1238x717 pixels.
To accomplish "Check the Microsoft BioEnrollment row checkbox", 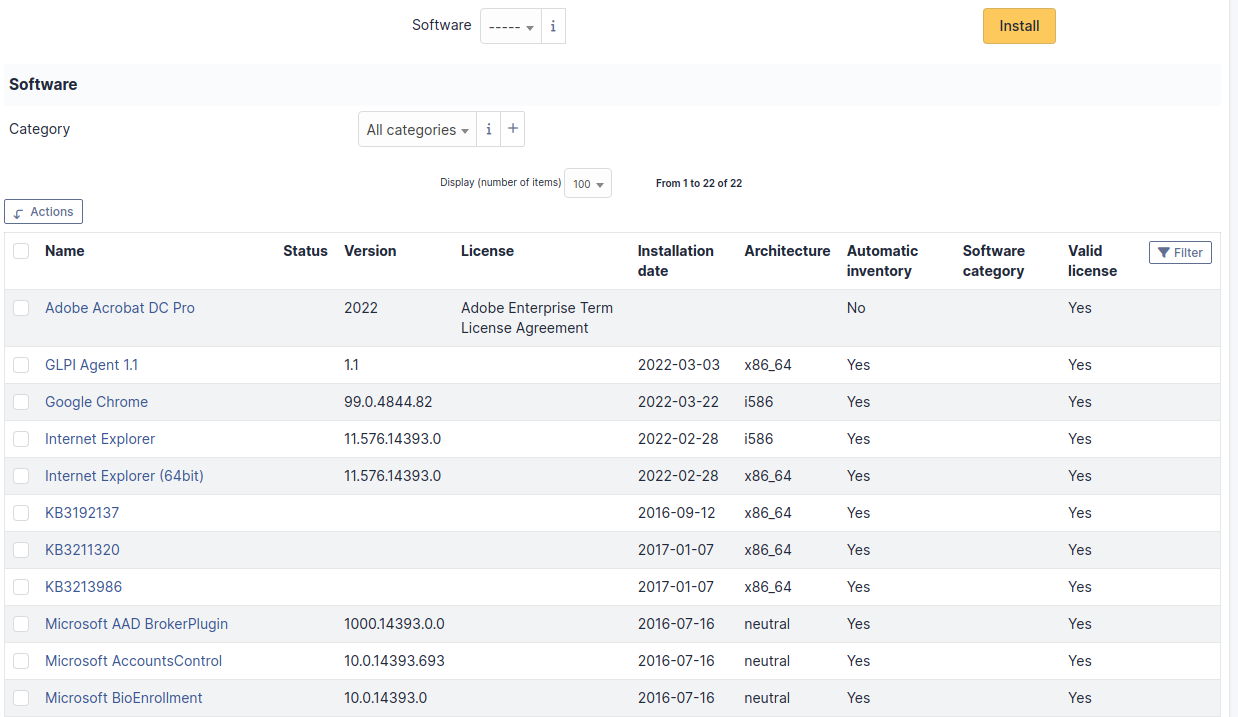I will coord(21,698).
